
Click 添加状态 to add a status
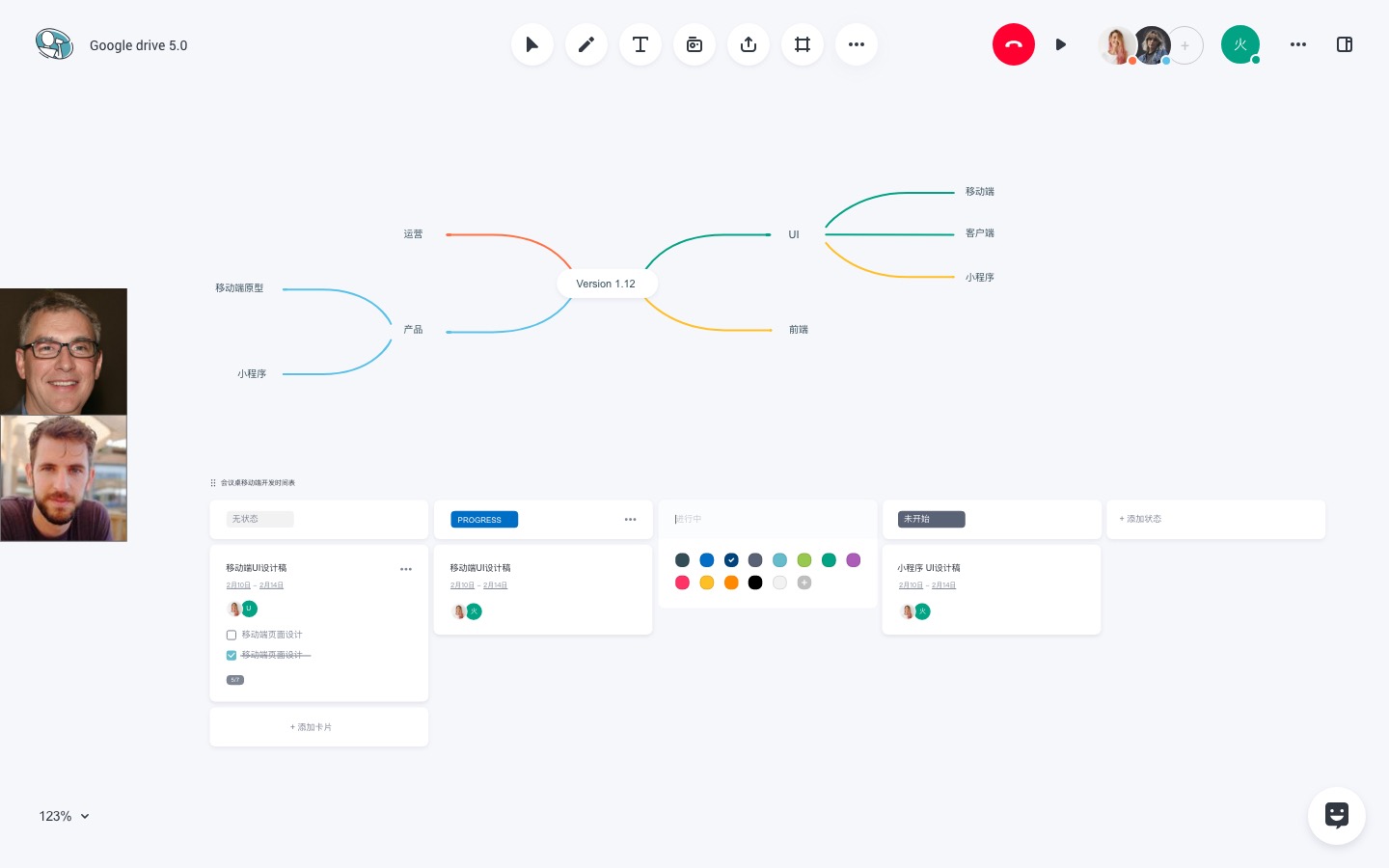click(x=1140, y=519)
